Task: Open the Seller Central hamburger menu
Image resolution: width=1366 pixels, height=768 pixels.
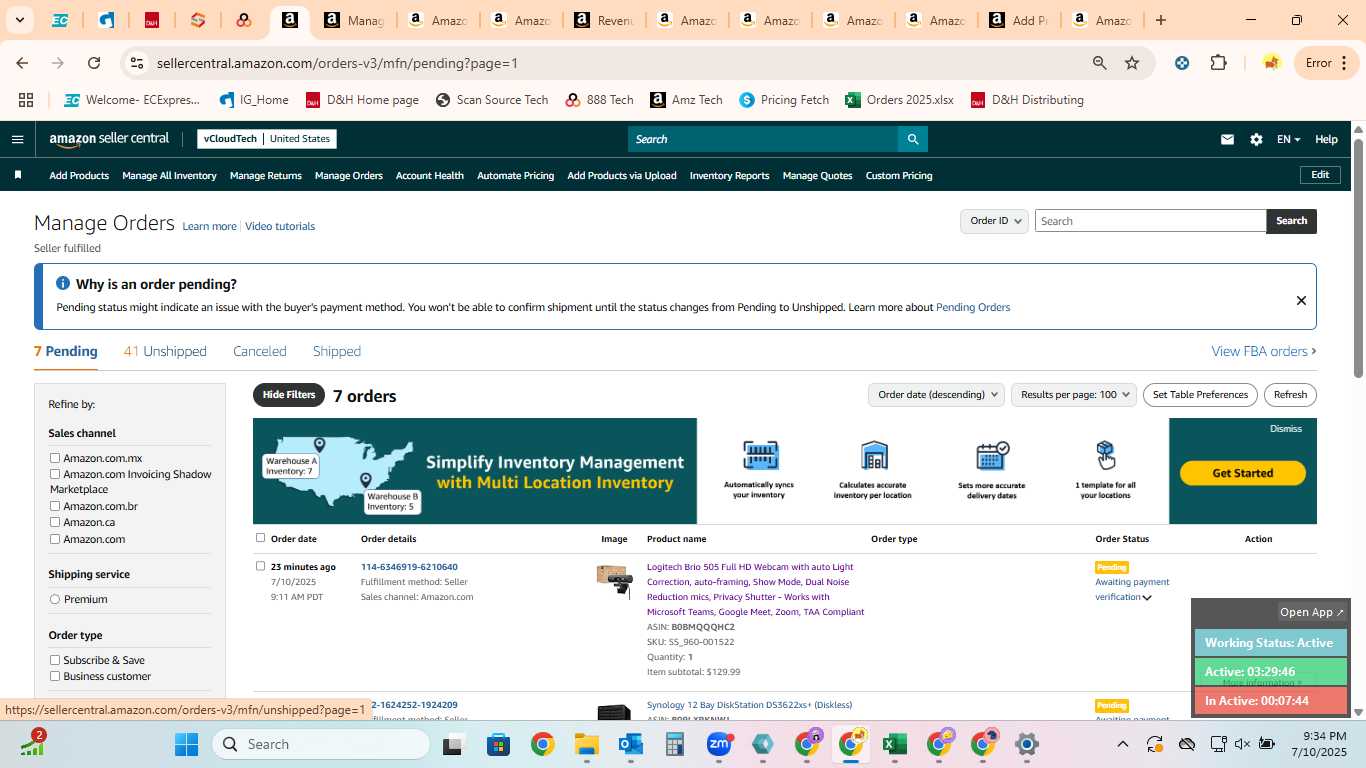Action: click(x=17, y=139)
